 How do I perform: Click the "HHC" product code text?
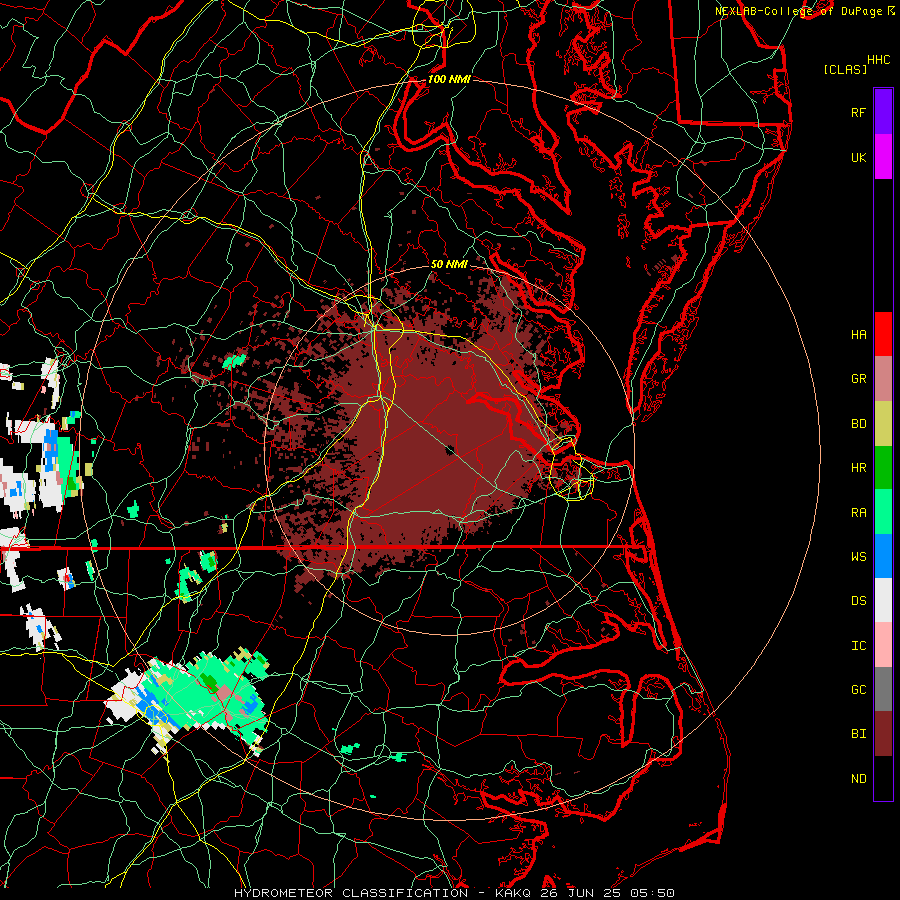879,60
